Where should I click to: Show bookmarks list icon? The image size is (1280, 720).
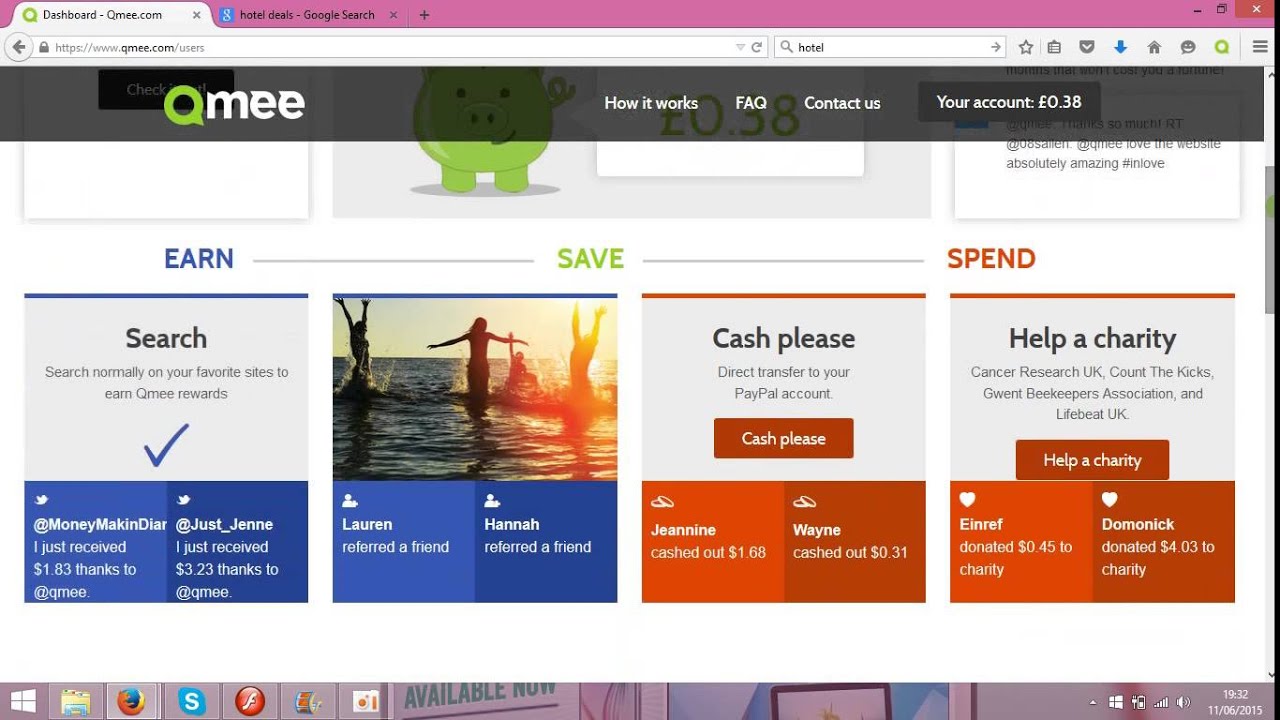click(1054, 47)
